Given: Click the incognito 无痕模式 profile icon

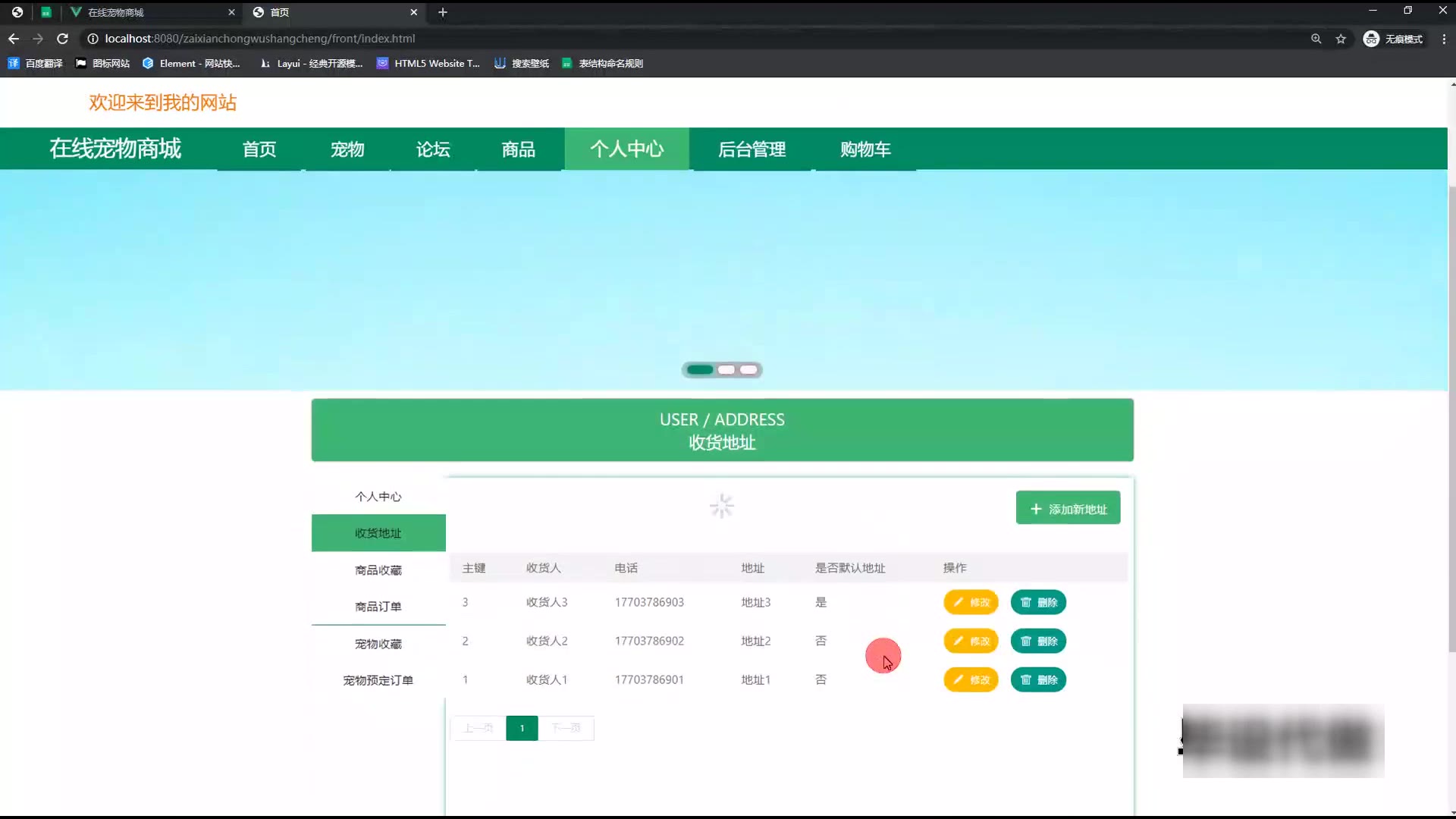Looking at the screenshot, I should coord(1371,39).
